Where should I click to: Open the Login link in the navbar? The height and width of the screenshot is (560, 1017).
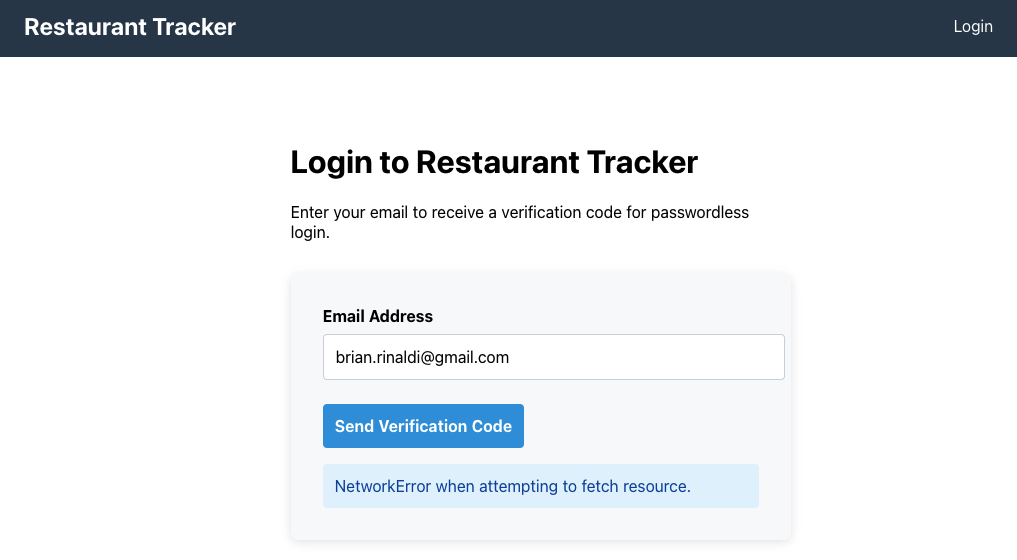[x=972, y=27]
